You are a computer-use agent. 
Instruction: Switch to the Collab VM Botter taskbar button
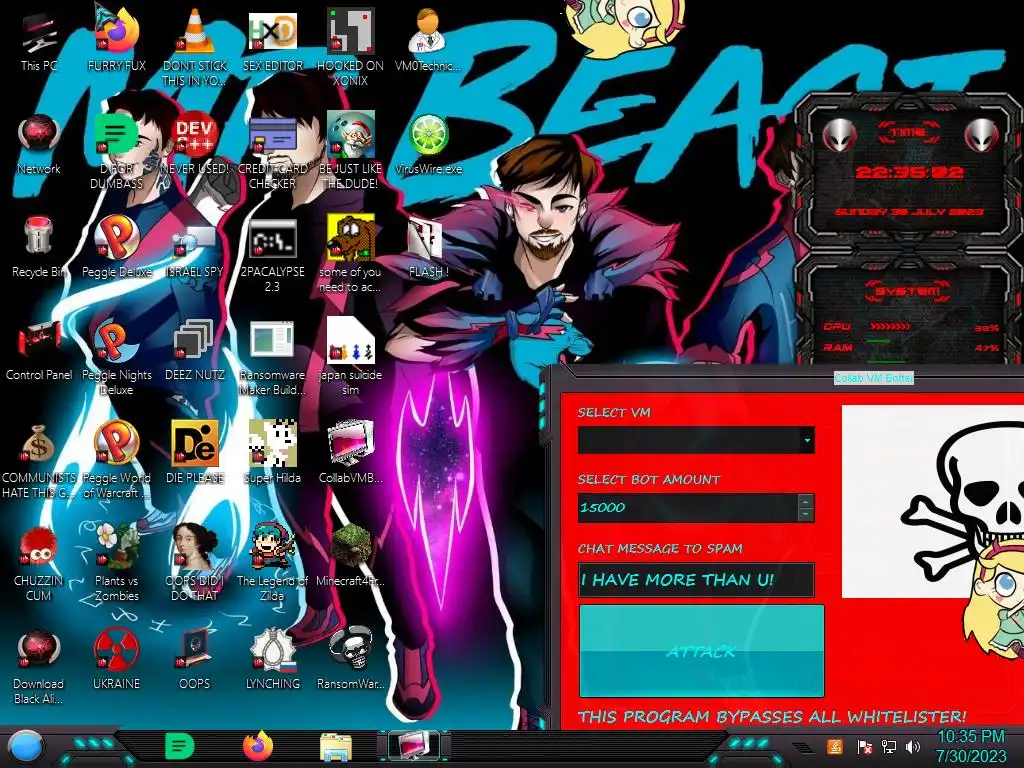[414, 746]
